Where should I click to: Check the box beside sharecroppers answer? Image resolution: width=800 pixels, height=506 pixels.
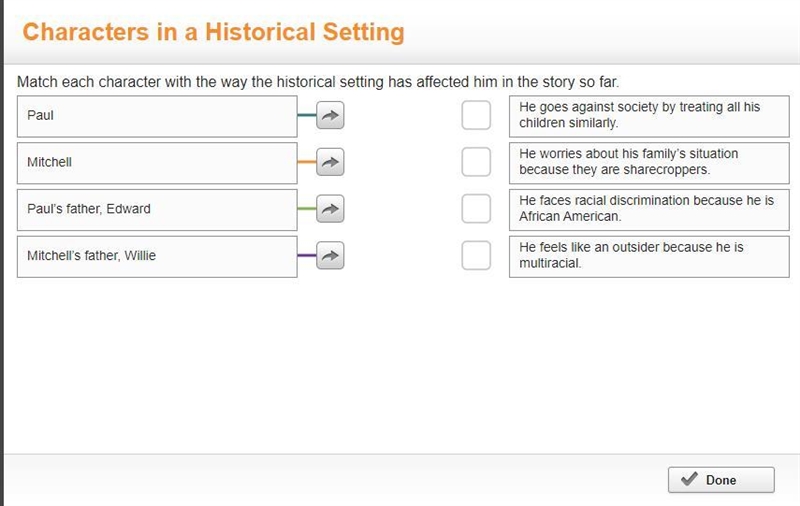click(x=476, y=162)
